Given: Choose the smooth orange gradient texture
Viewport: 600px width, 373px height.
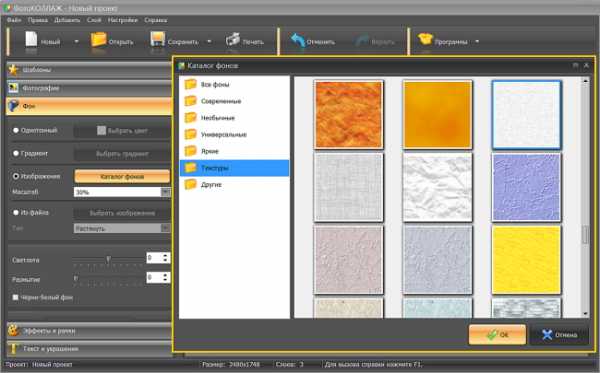Looking at the screenshot, I should coord(437,114).
